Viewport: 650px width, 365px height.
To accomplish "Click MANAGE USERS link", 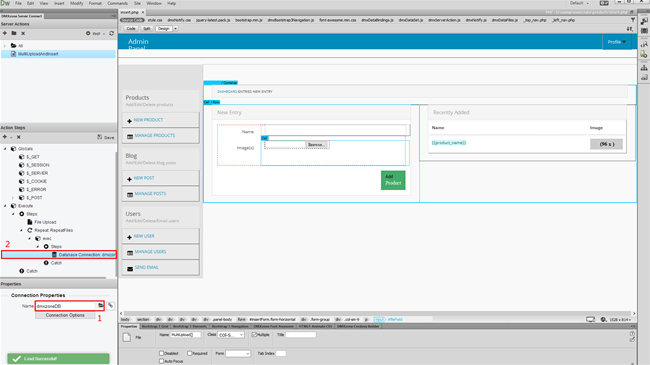I will coord(150,252).
